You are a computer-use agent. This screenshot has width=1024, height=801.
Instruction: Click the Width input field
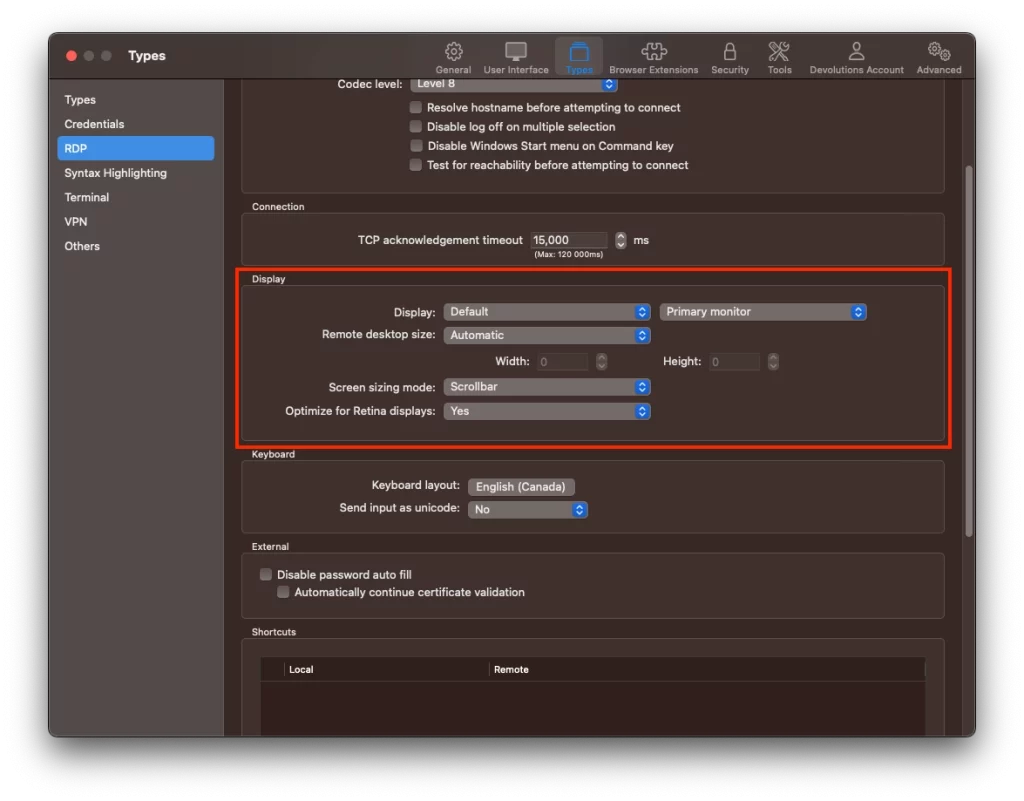tap(562, 361)
